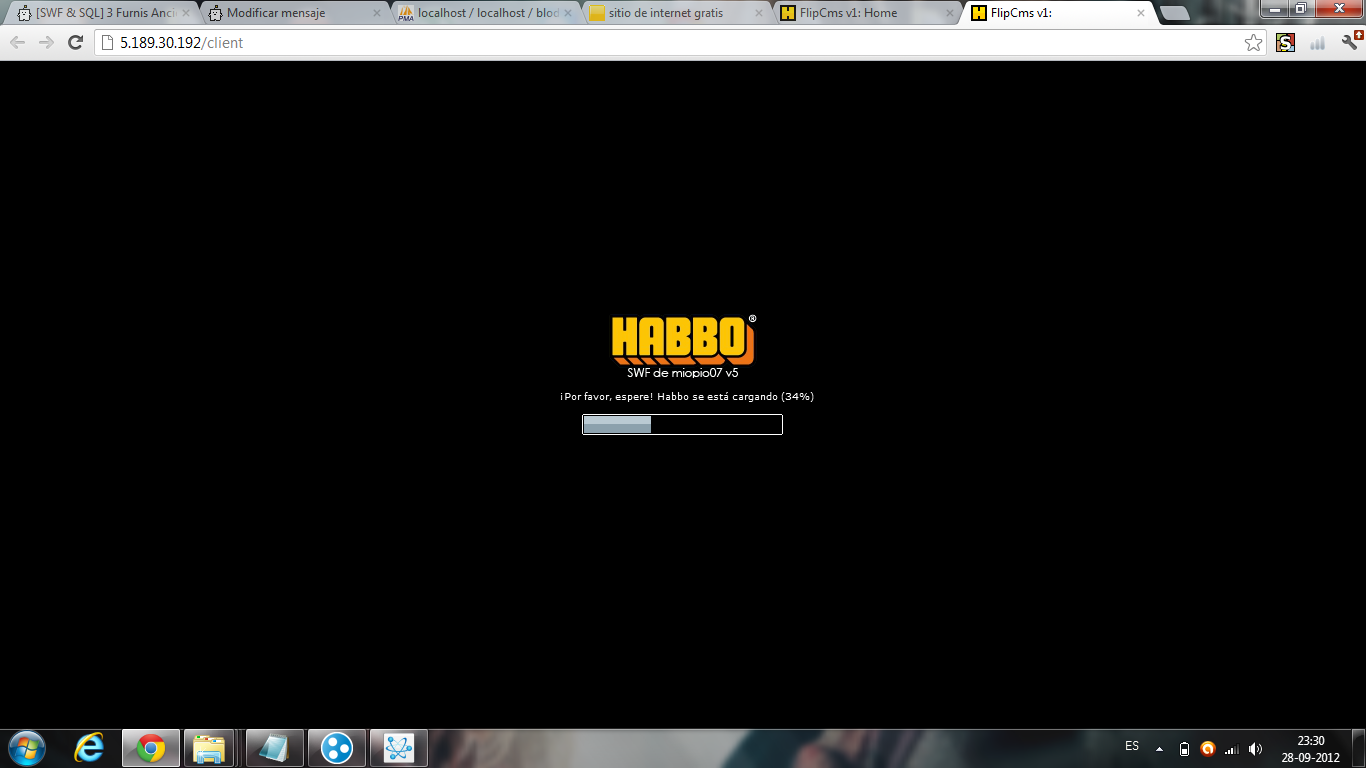Close the 'FlipCms v1: Home' tab
Image resolution: width=1366 pixels, height=768 pixels.
[949, 13]
